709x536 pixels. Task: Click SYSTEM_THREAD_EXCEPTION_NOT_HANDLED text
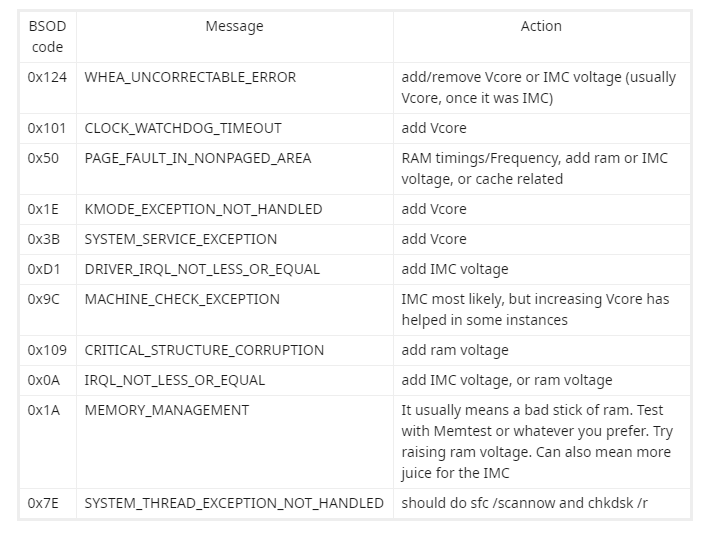[234, 503]
